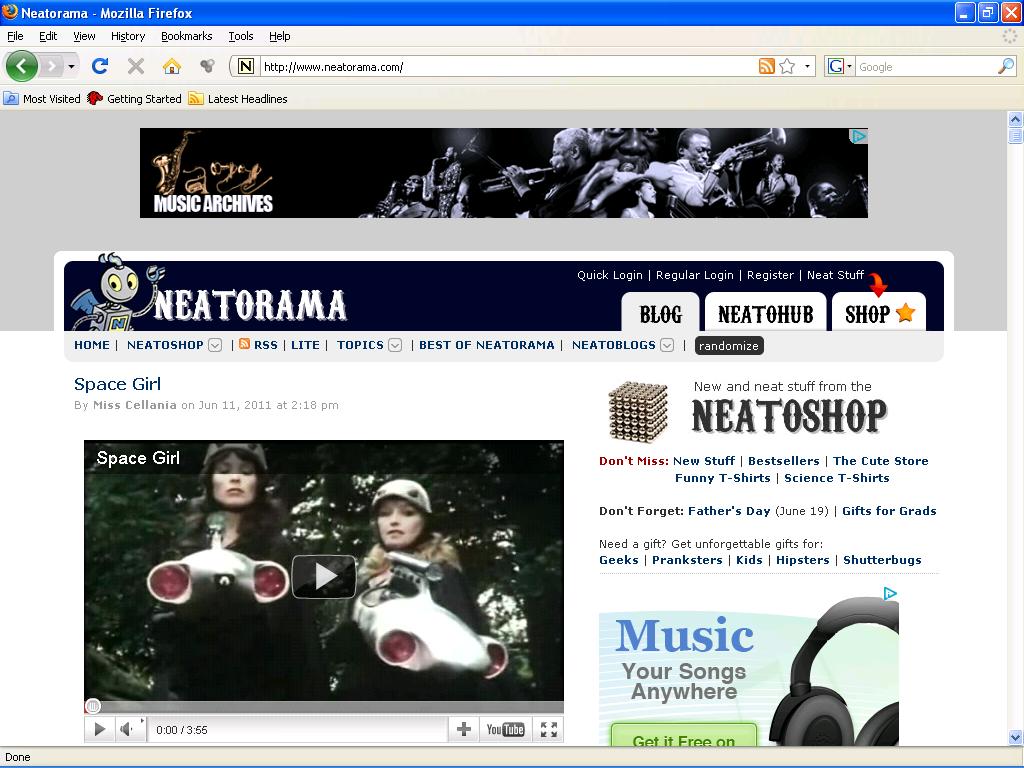
Task: Click the AdChoices icon on Jazz banner
Action: (x=859, y=136)
